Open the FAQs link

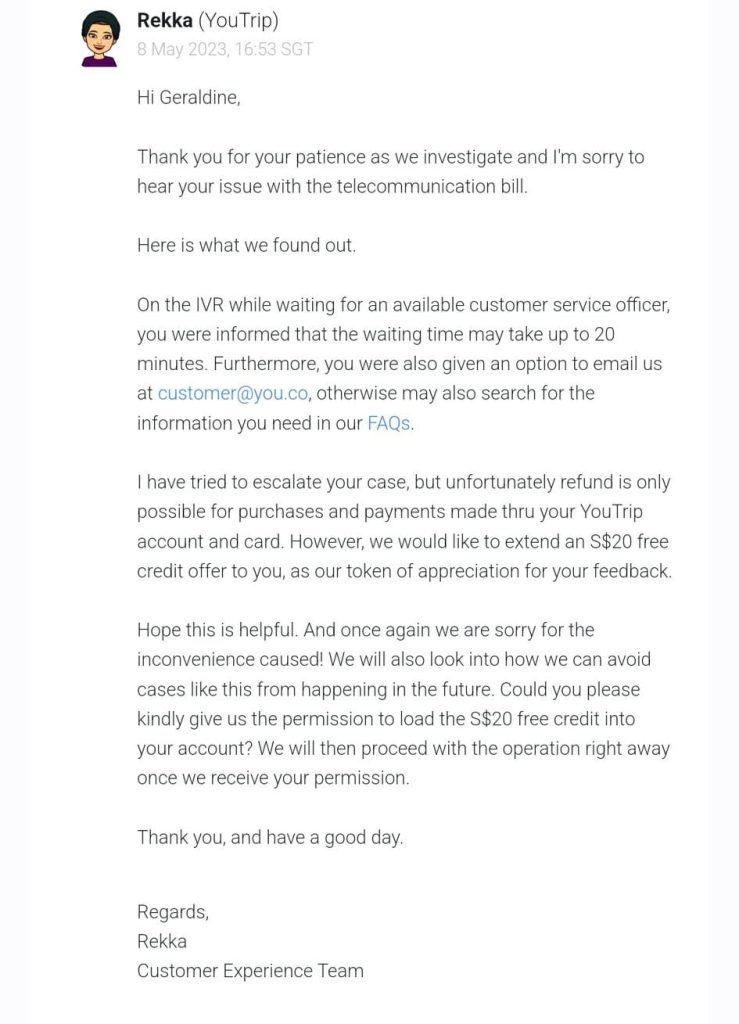click(x=390, y=423)
